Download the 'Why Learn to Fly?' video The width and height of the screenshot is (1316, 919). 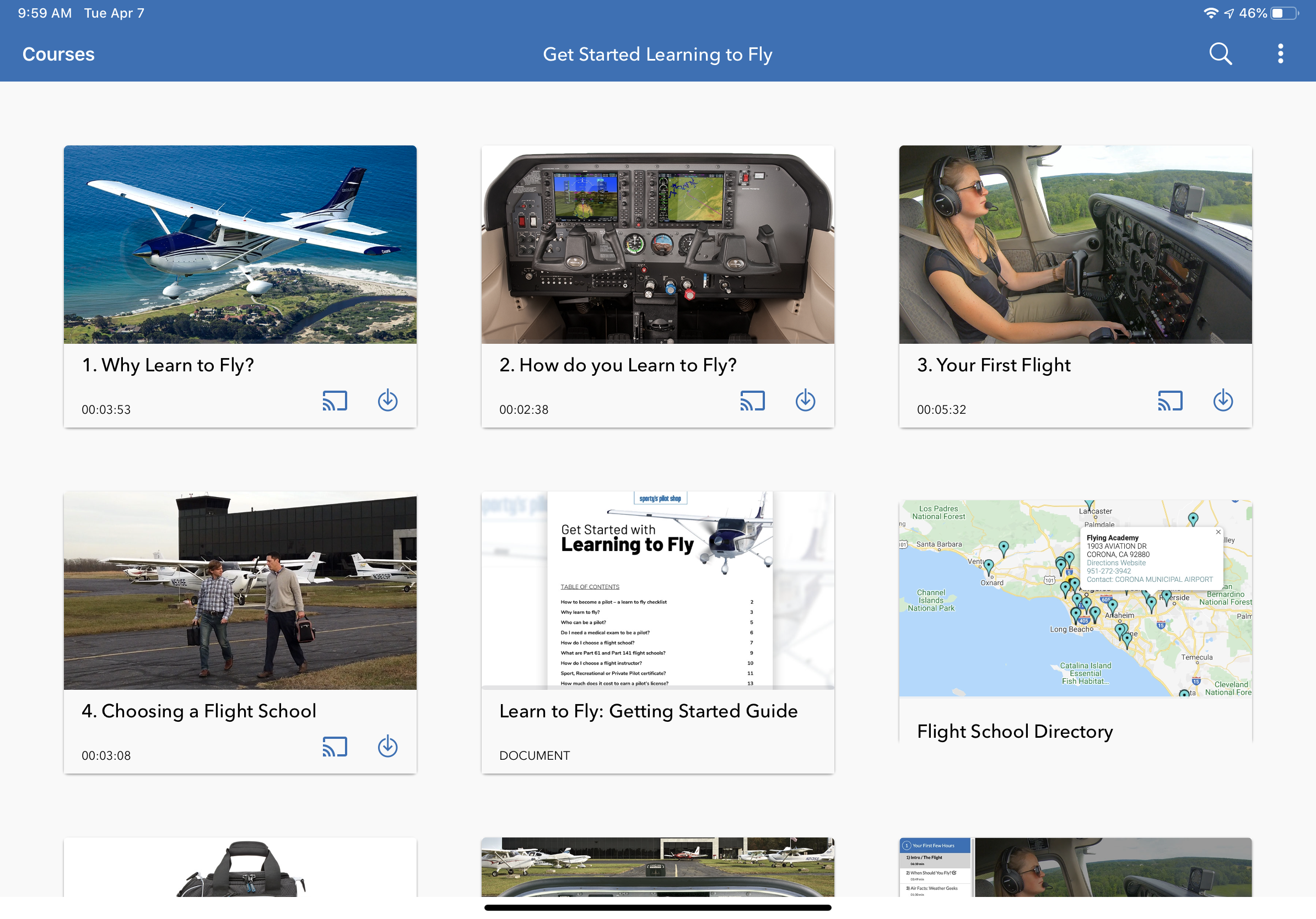click(x=388, y=401)
